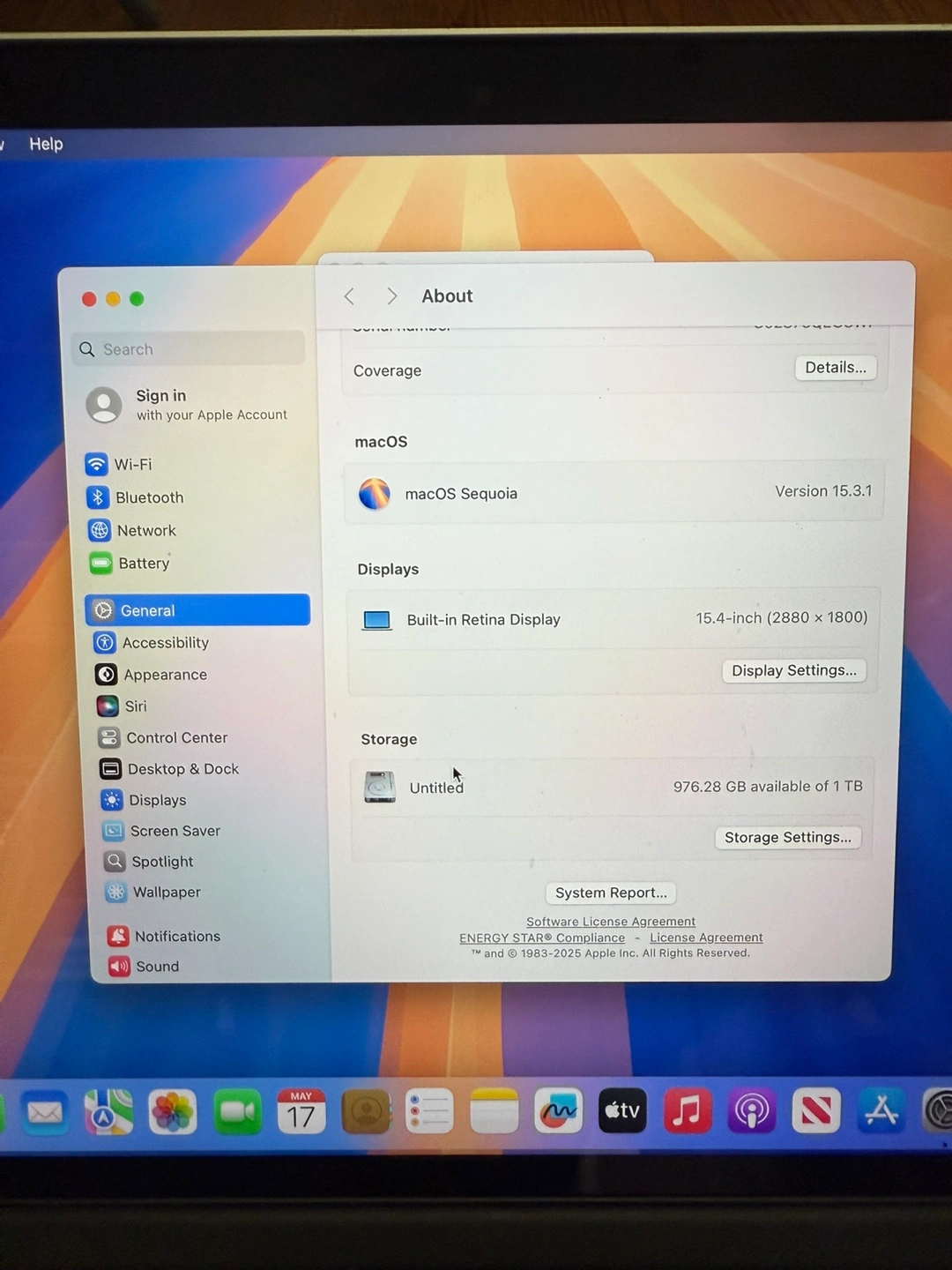Open Freeform from the Dock

(559, 1110)
